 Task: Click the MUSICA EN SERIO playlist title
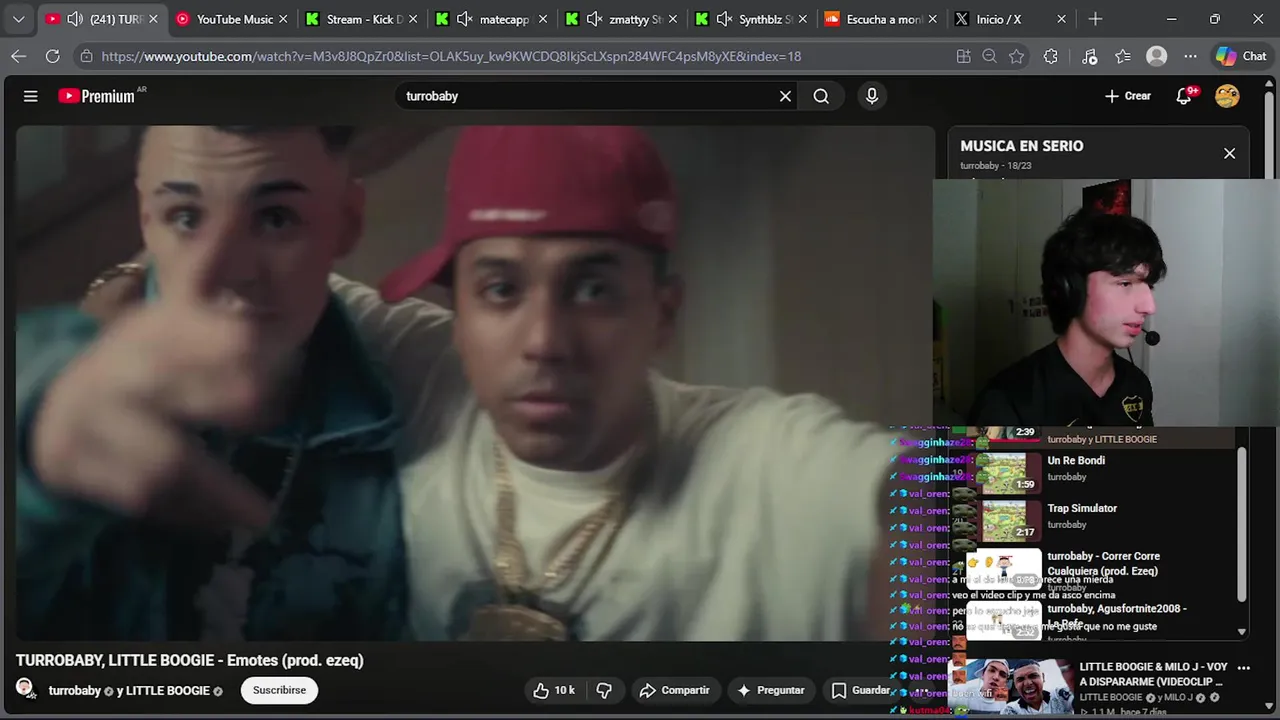[x=1021, y=146]
